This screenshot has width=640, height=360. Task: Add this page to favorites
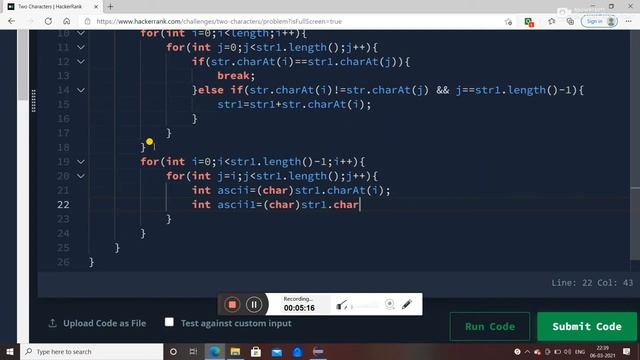click(x=508, y=22)
